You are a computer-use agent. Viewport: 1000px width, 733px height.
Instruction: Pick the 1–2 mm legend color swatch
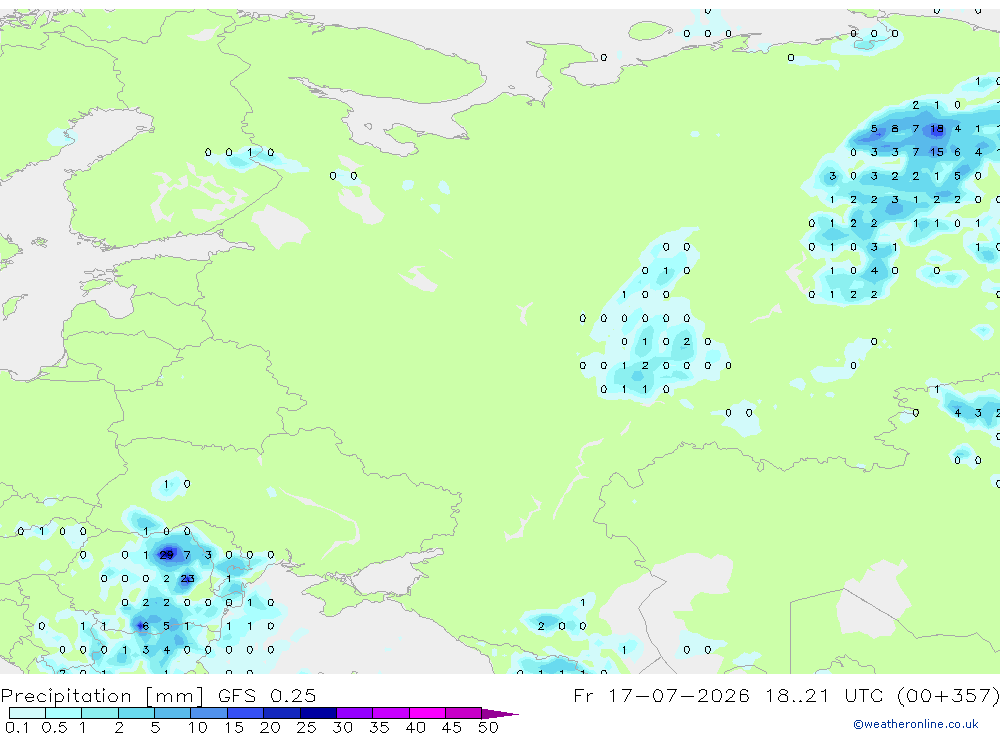pos(100,713)
